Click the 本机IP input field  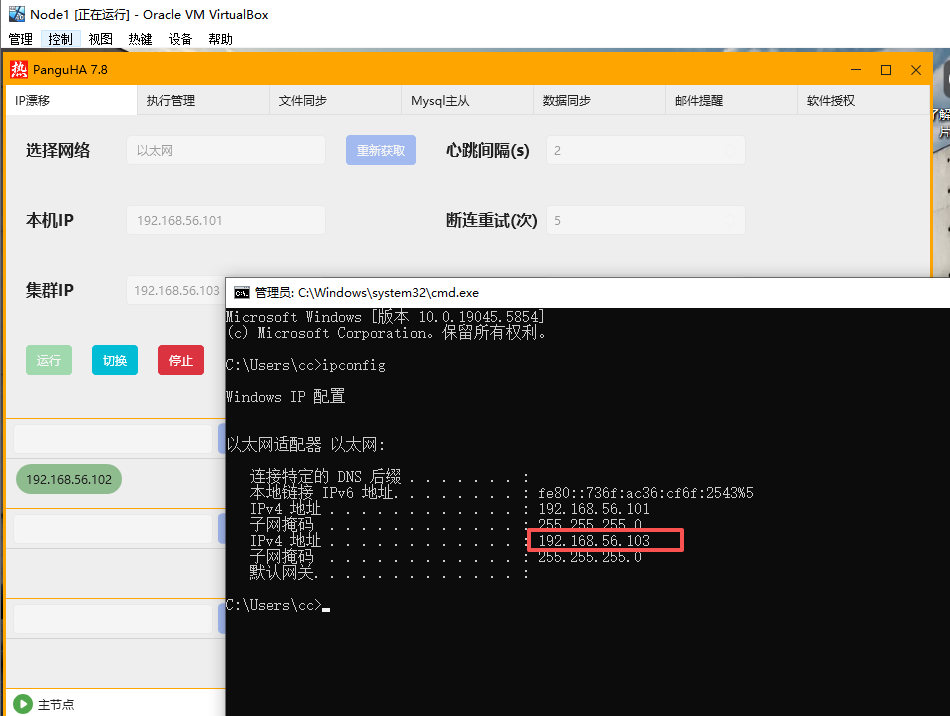click(225, 220)
